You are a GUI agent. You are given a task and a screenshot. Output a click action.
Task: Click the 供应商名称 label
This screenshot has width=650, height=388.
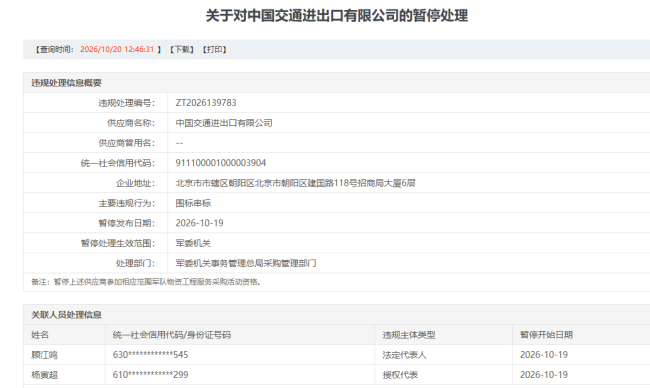coord(131,123)
